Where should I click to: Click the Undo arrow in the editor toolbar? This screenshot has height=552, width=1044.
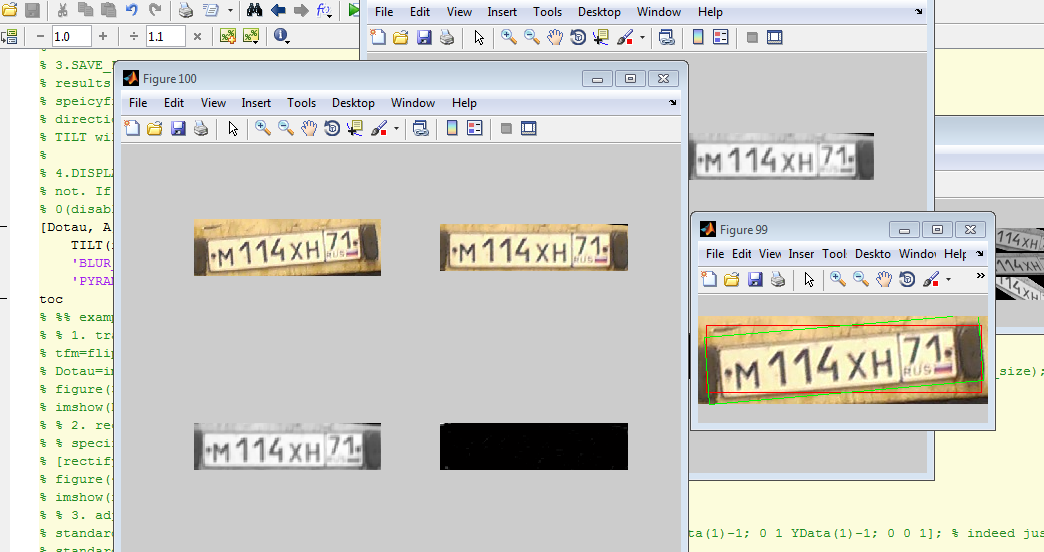[132, 10]
